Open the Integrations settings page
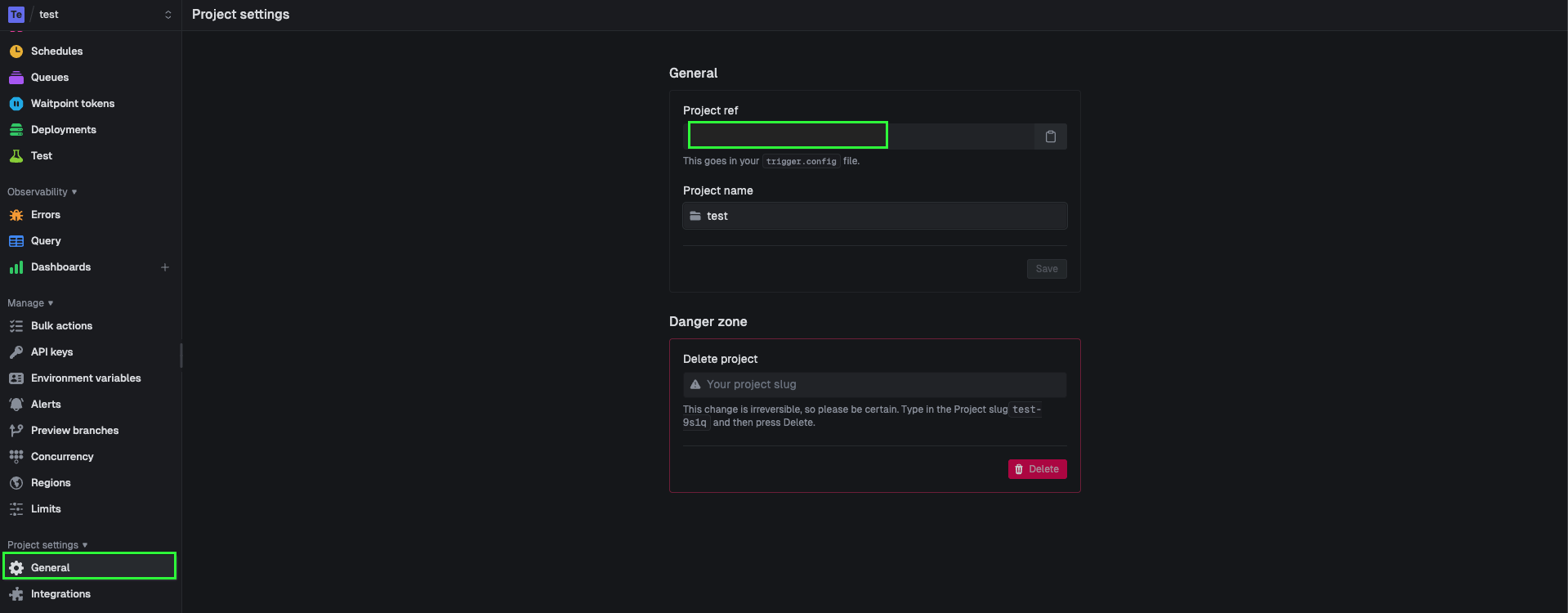 (90, 594)
